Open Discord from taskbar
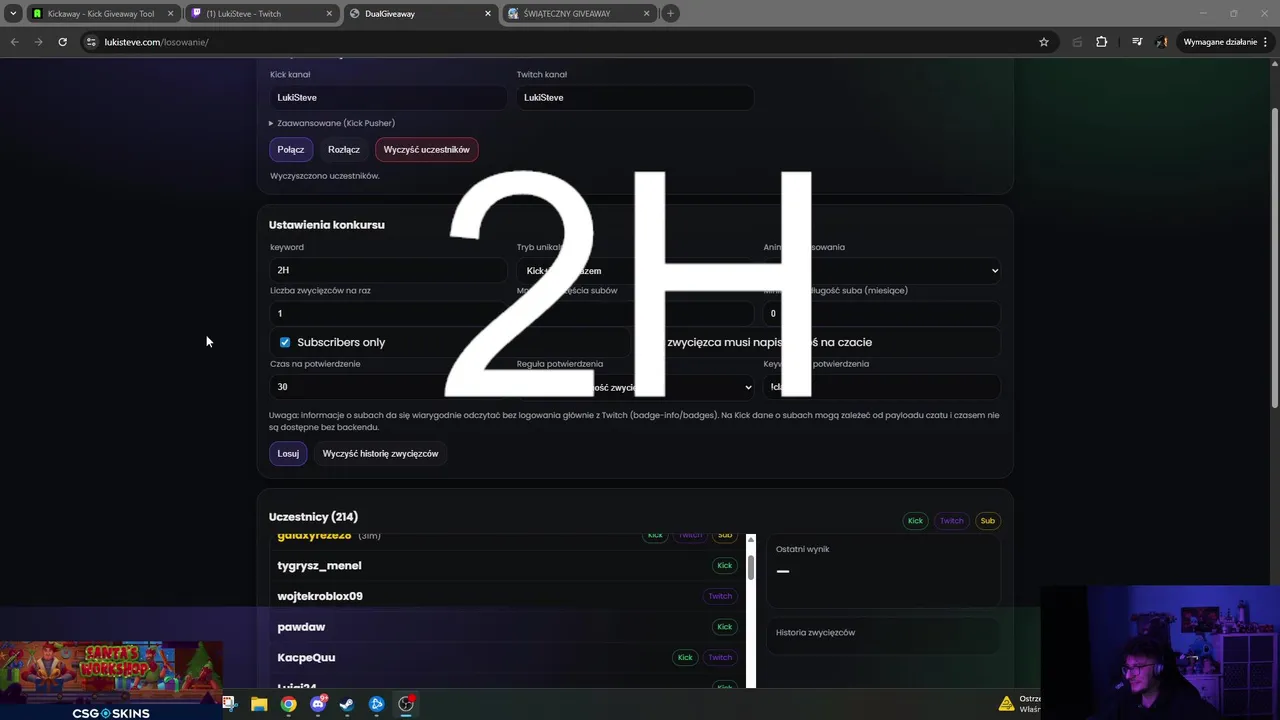Image resolution: width=1280 pixels, height=720 pixels. [x=318, y=704]
